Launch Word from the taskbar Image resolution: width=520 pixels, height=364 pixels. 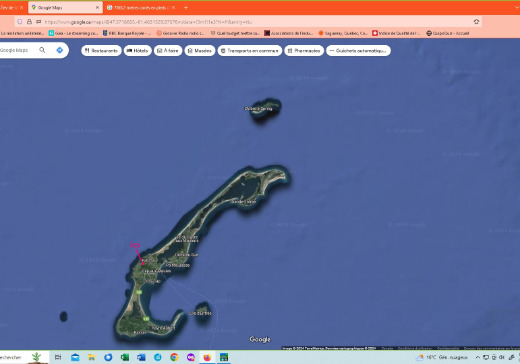[141, 357]
